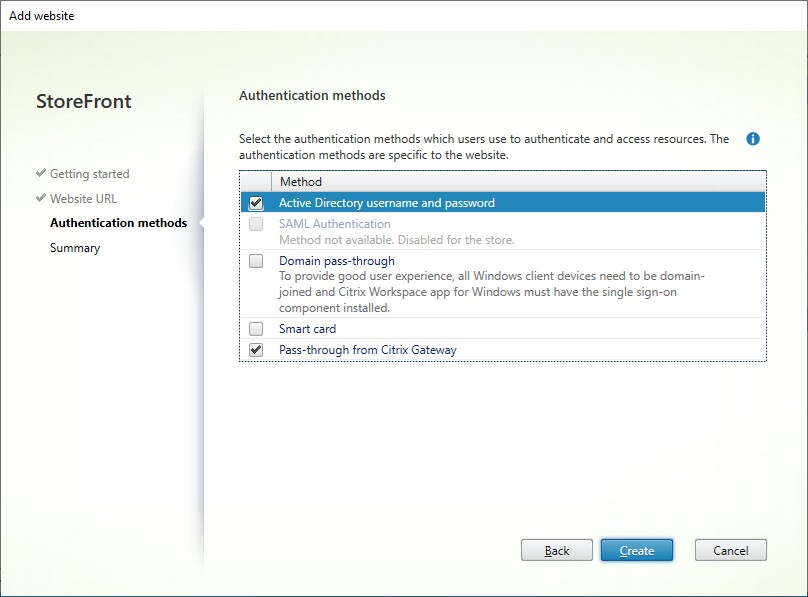Click the Smart card link text

306,328
